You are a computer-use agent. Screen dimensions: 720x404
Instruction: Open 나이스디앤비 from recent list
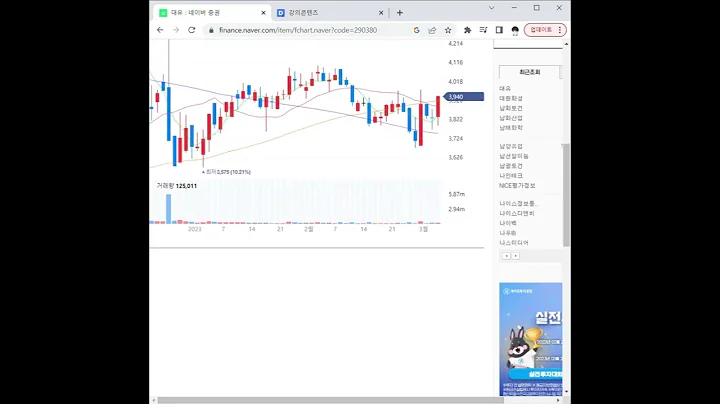[x=517, y=213]
